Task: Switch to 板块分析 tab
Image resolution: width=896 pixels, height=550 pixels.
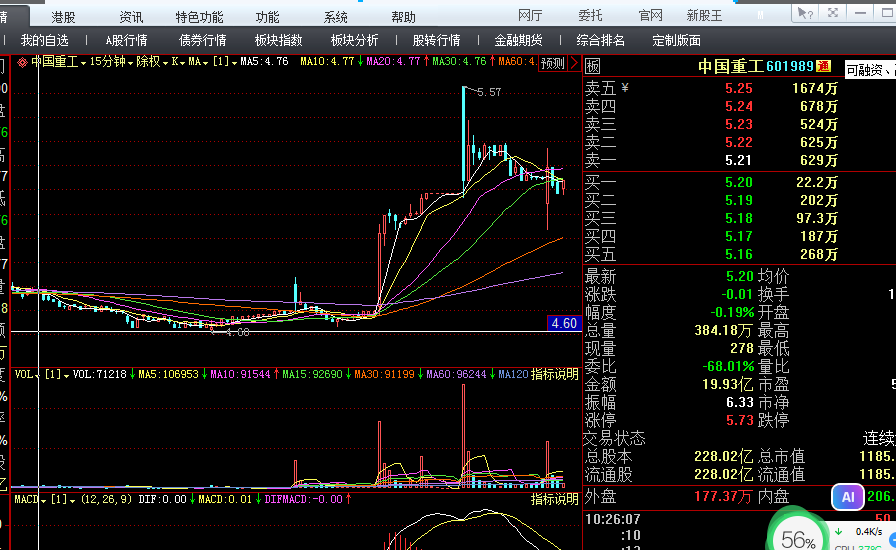Action: (x=355, y=41)
